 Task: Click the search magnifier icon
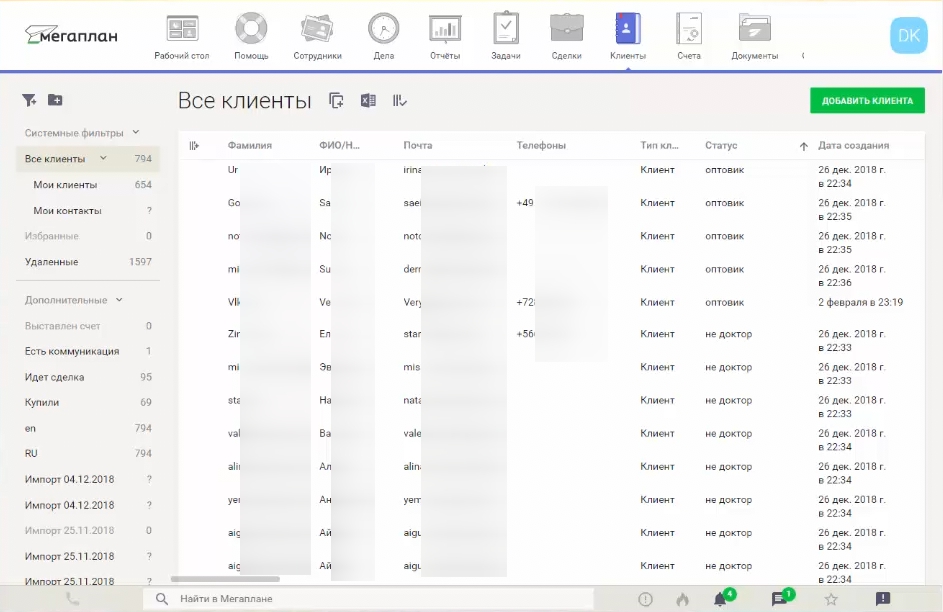coord(162,599)
